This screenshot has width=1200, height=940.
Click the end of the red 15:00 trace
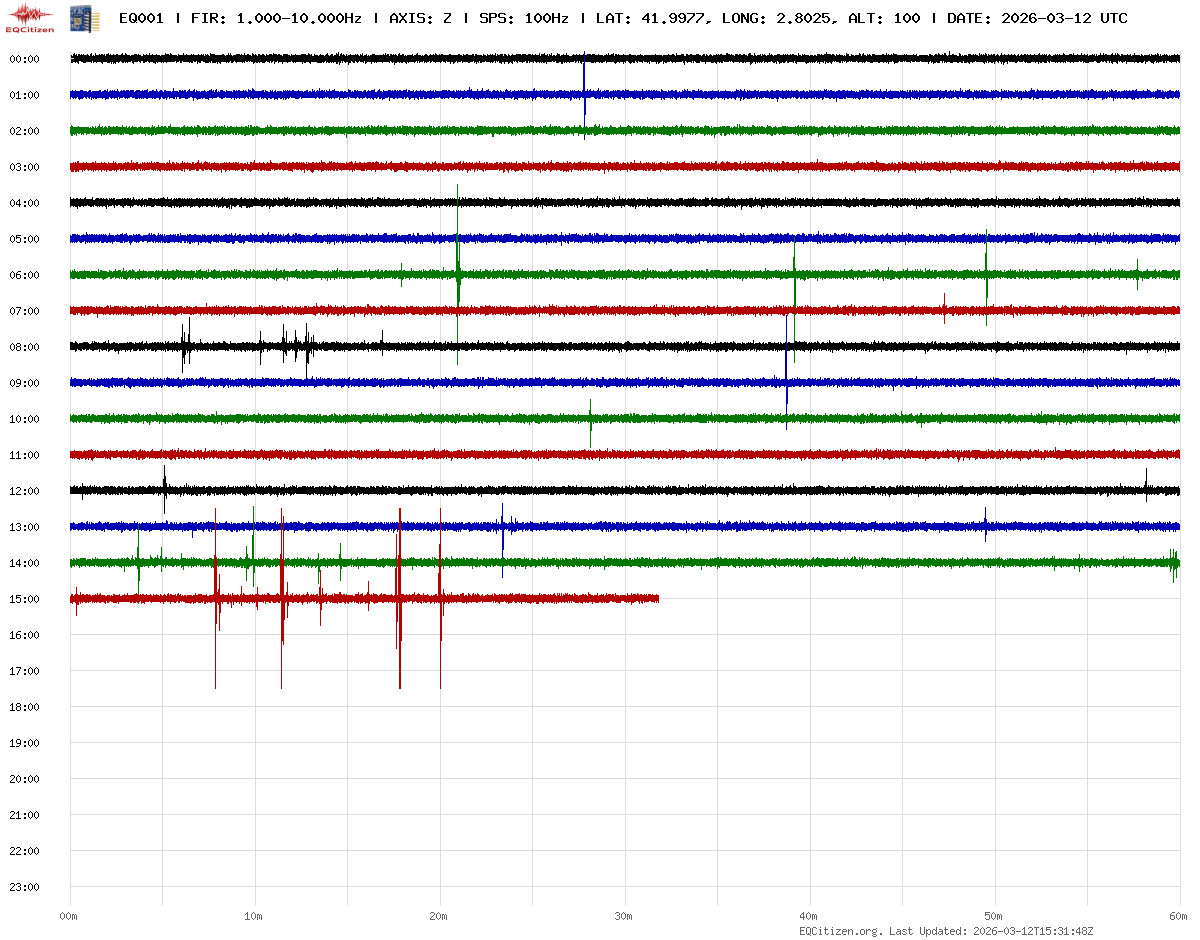[x=657, y=598]
